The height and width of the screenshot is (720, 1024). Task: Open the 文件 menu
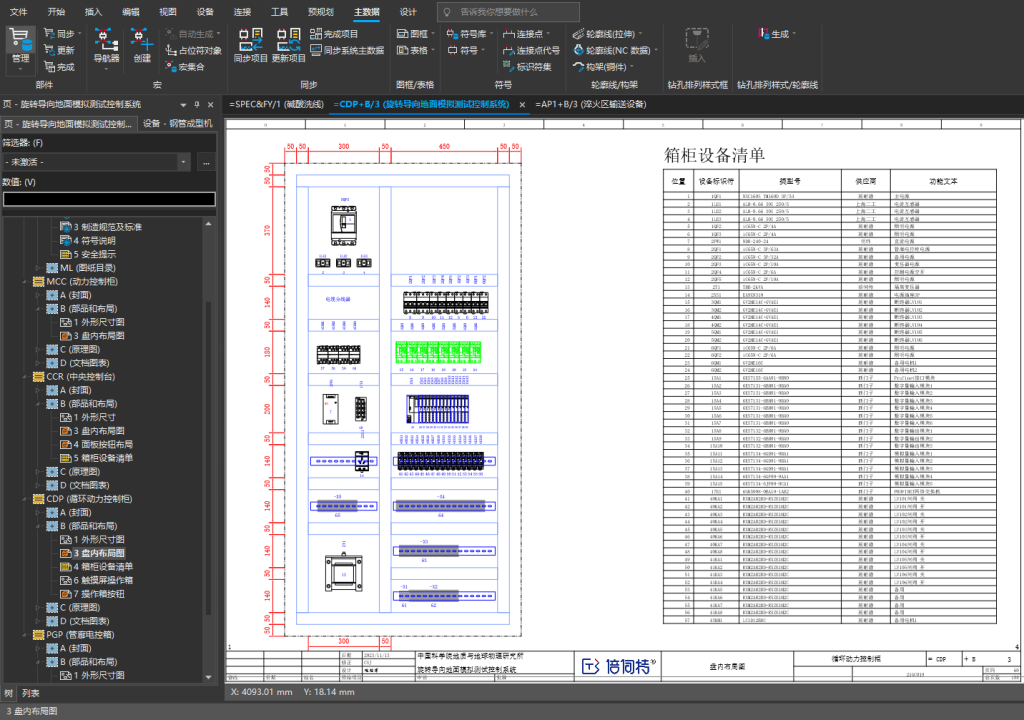coord(19,12)
